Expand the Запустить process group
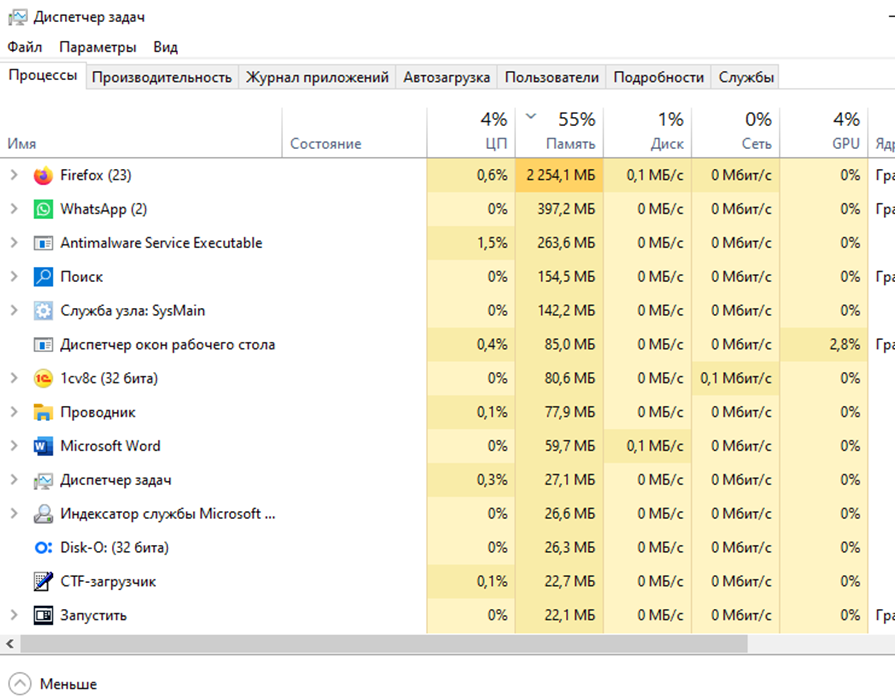Image resolution: width=895 pixels, height=700 pixels. point(14,615)
